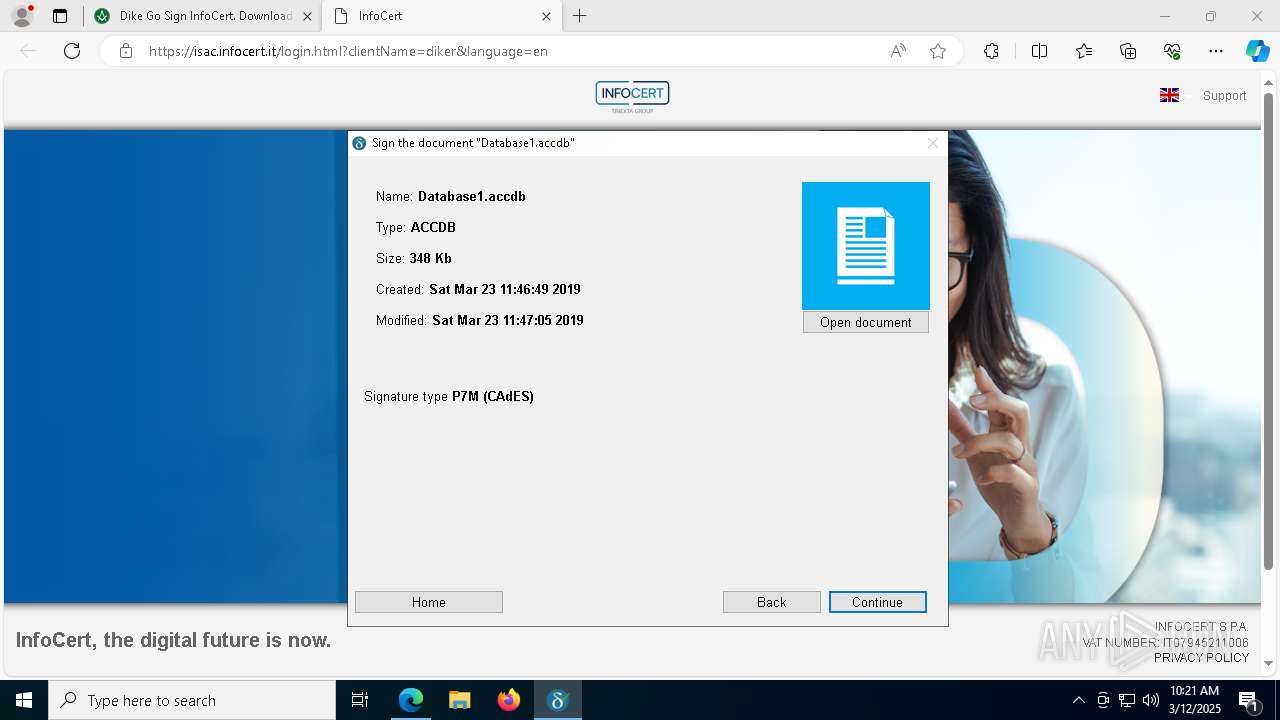This screenshot has width=1280, height=720.
Task: Return Home from the sign dialog
Action: [428, 602]
